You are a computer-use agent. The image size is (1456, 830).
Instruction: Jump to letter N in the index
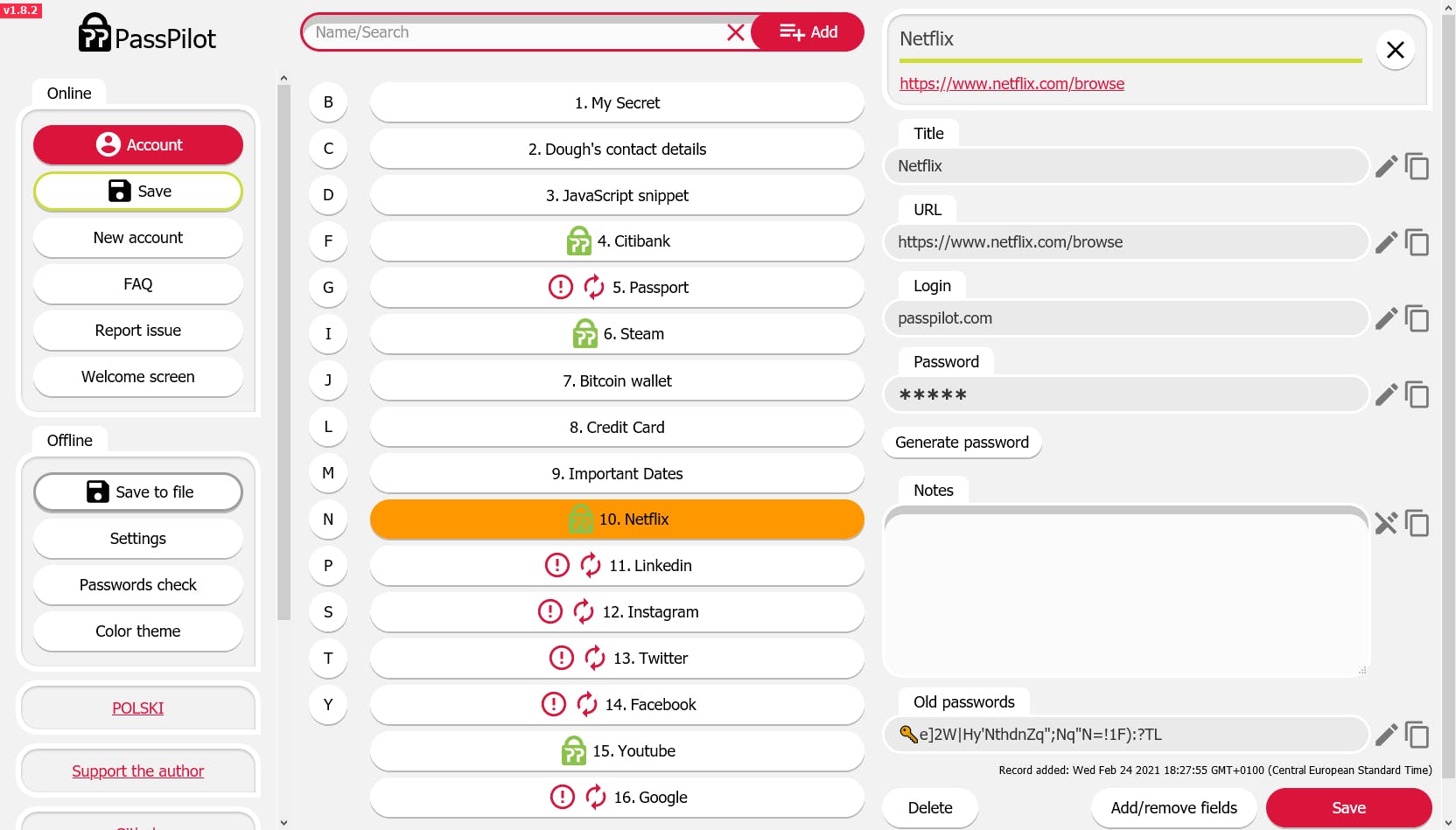click(x=328, y=520)
